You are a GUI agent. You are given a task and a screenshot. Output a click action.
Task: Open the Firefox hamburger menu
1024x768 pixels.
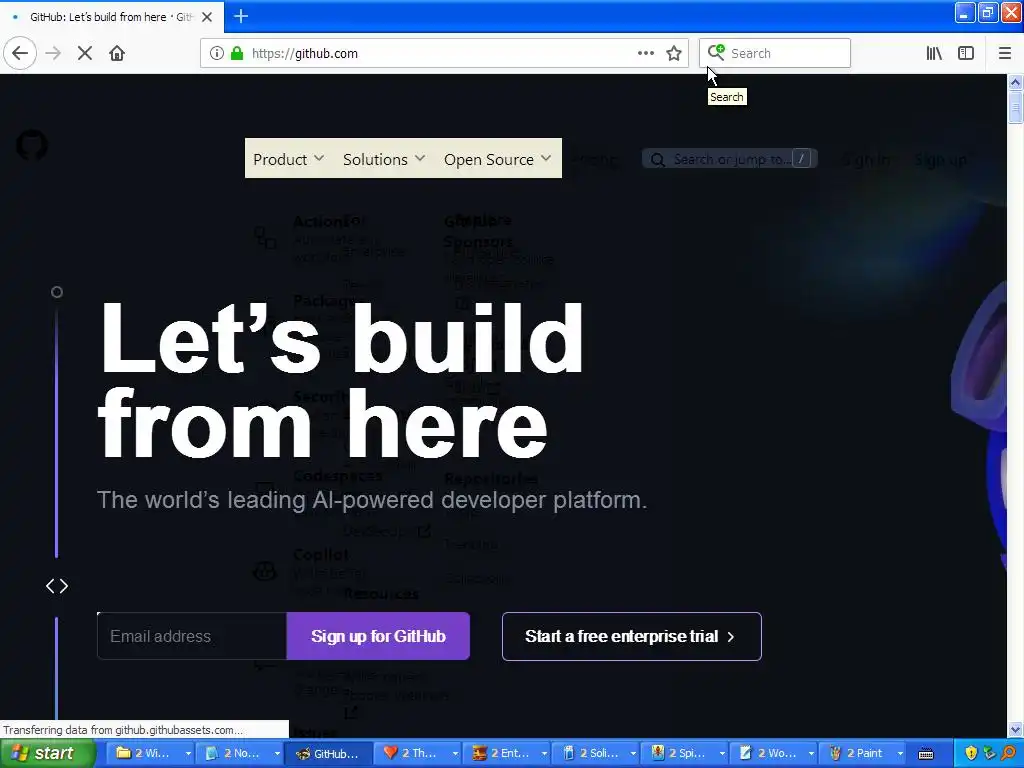(1004, 53)
